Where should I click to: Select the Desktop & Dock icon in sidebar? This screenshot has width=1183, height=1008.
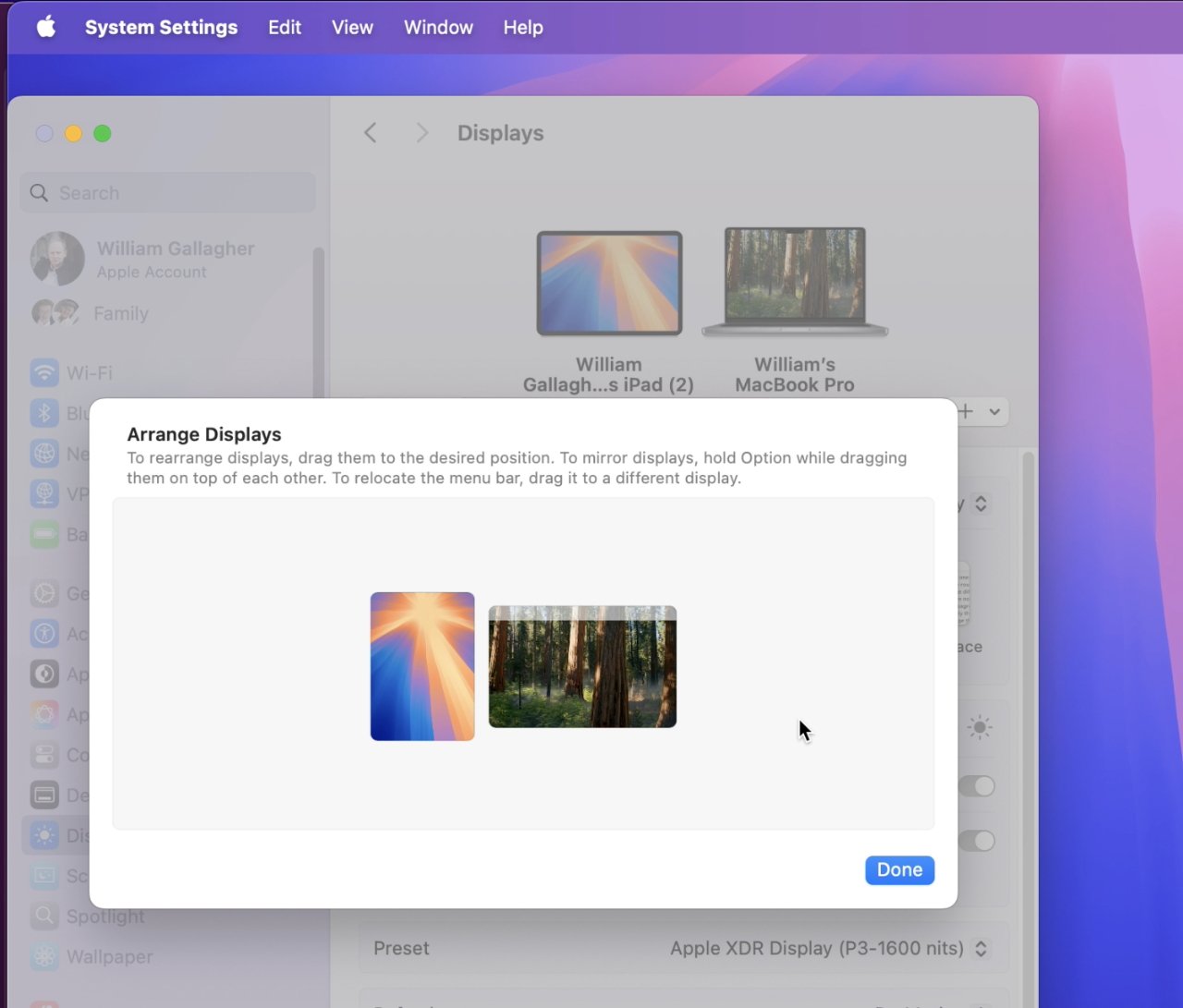tap(44, 795)
